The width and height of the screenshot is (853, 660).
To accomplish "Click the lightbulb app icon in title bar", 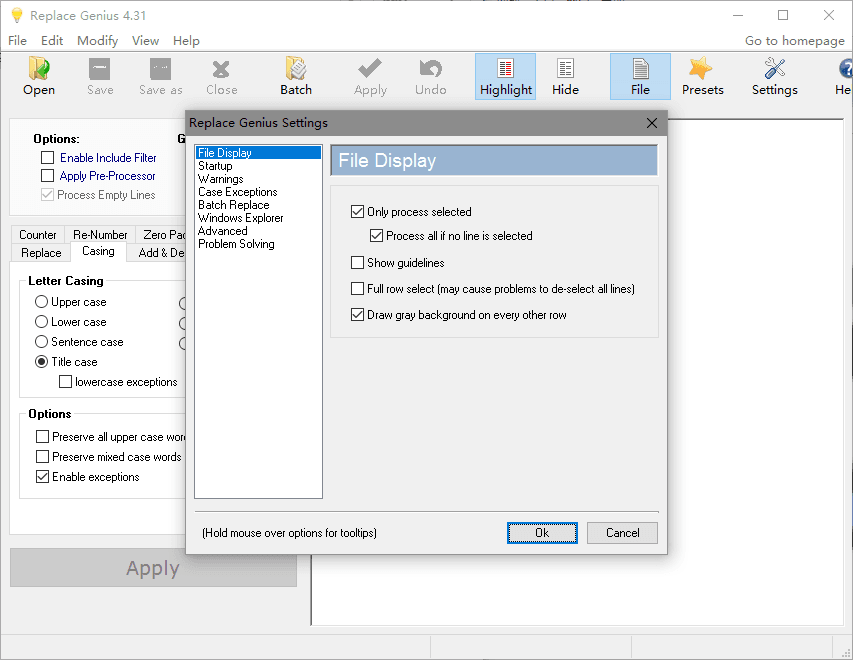I will tap(17, 15).
